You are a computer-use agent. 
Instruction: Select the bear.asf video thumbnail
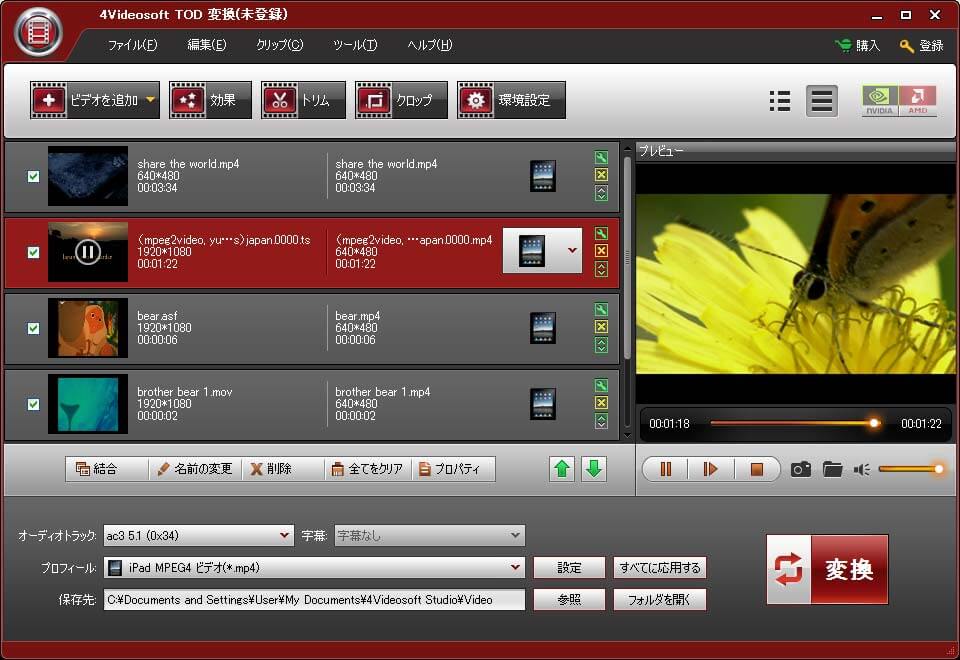pyautogui.click(x=88, y=328)
